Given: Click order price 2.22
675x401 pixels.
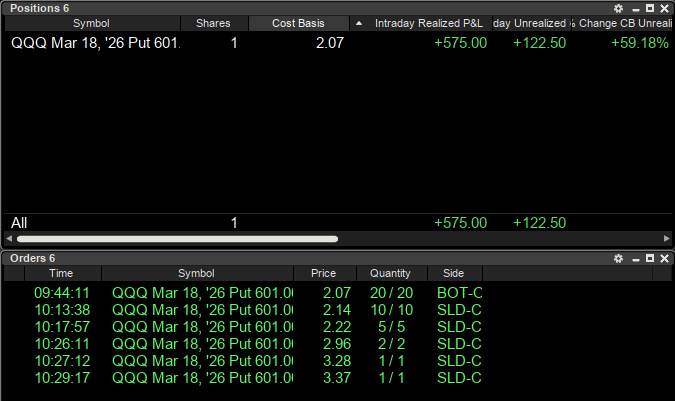Looking at the screenshot, I should (x=337, y=327).
